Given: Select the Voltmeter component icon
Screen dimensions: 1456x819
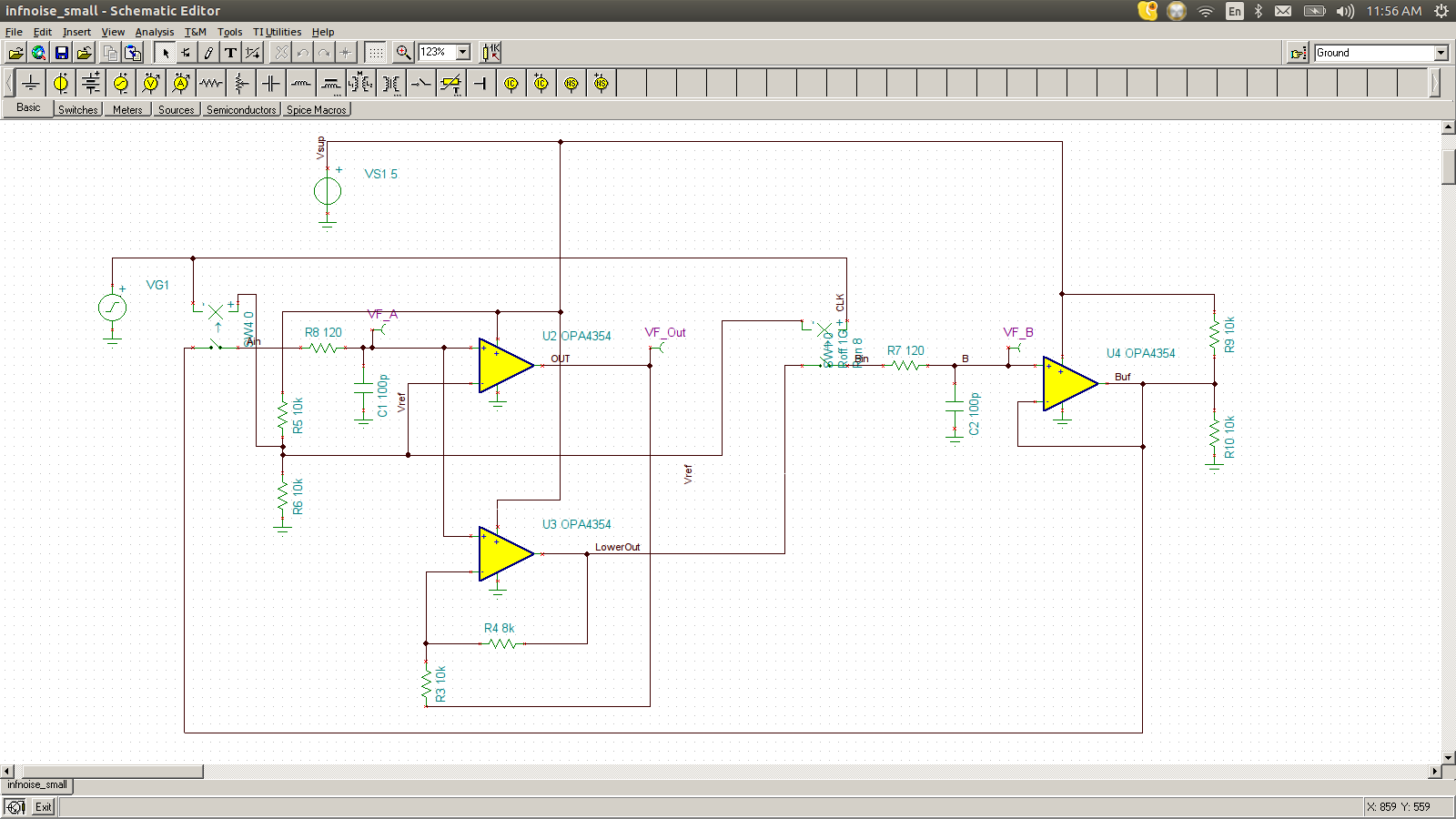Looking at the screenshot, I should coord(150,82).
